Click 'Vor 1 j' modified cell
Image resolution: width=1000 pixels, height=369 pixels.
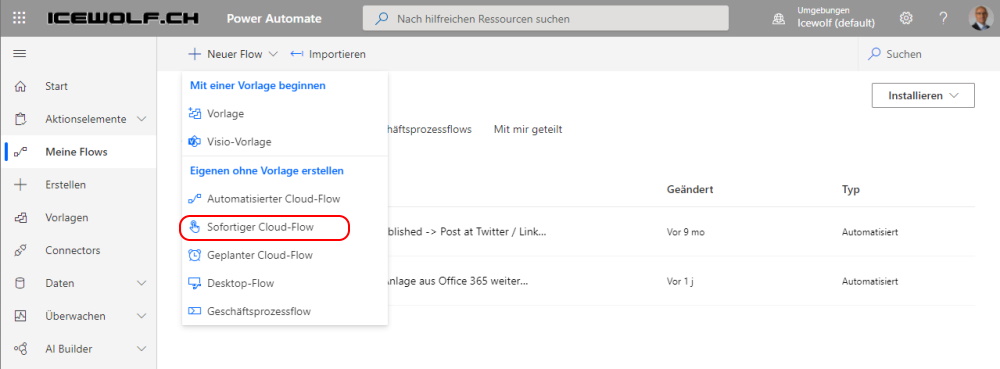pyautogui.click(x=680, y=281)
